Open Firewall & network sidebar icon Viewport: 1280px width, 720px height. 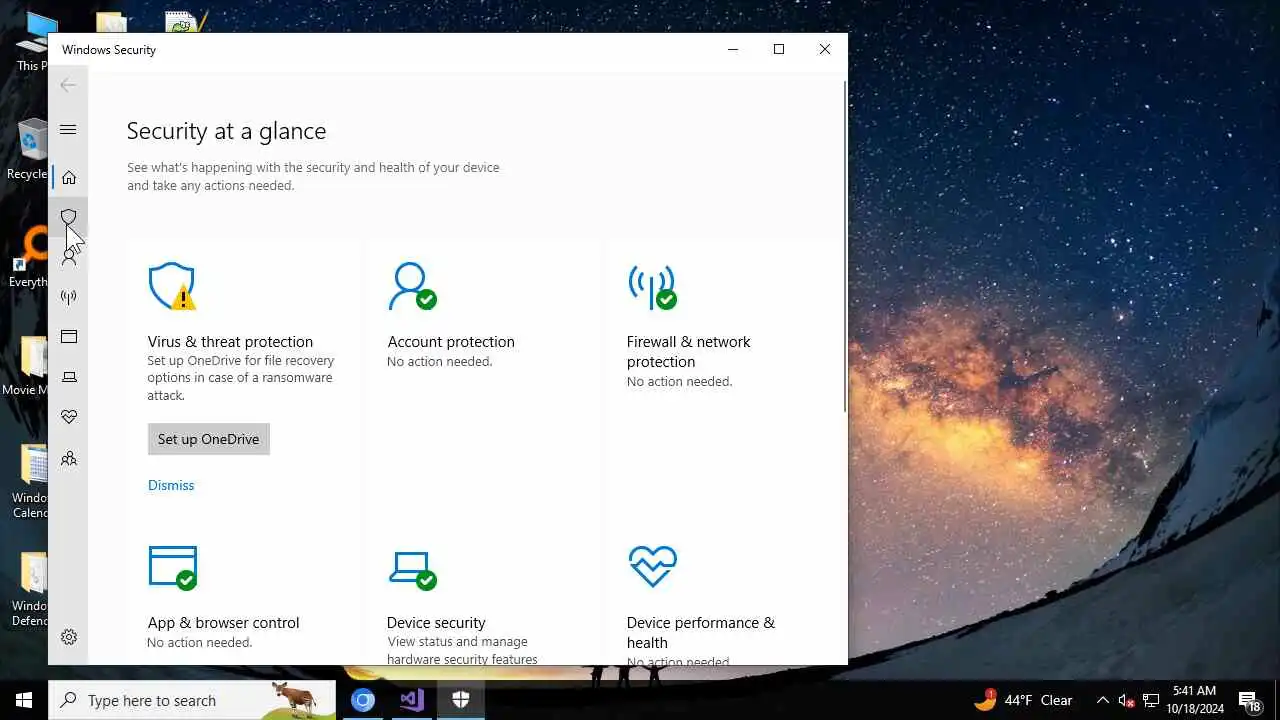pos(68,297)
